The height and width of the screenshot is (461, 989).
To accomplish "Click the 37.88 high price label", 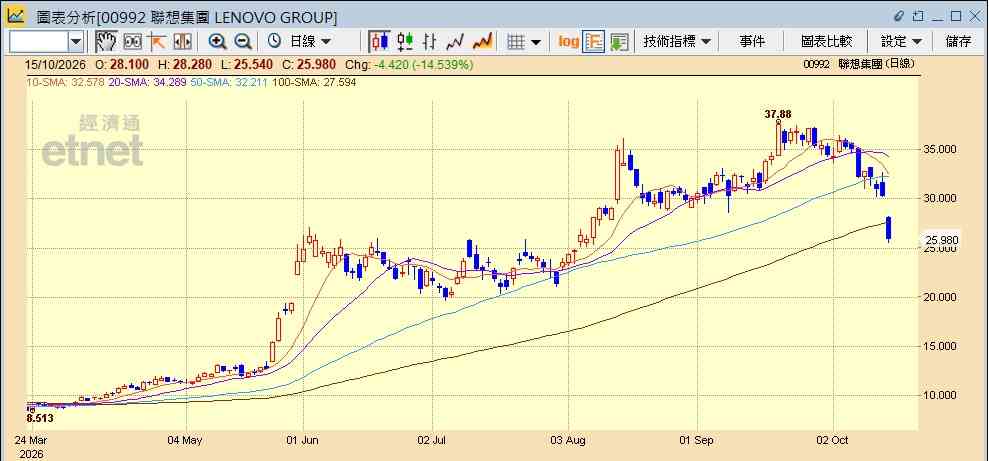I will [x=778, y=114].
